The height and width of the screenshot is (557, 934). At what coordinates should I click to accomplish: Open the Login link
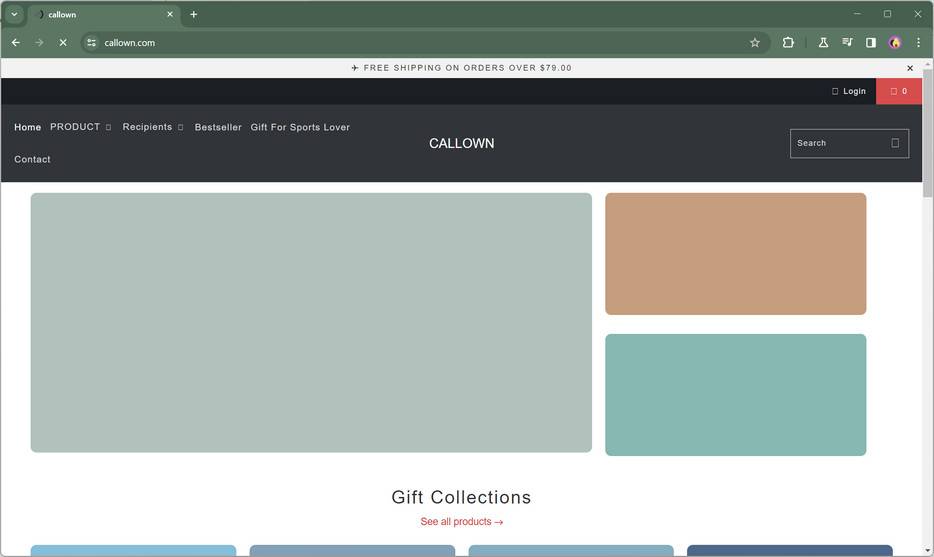[849, 91]
